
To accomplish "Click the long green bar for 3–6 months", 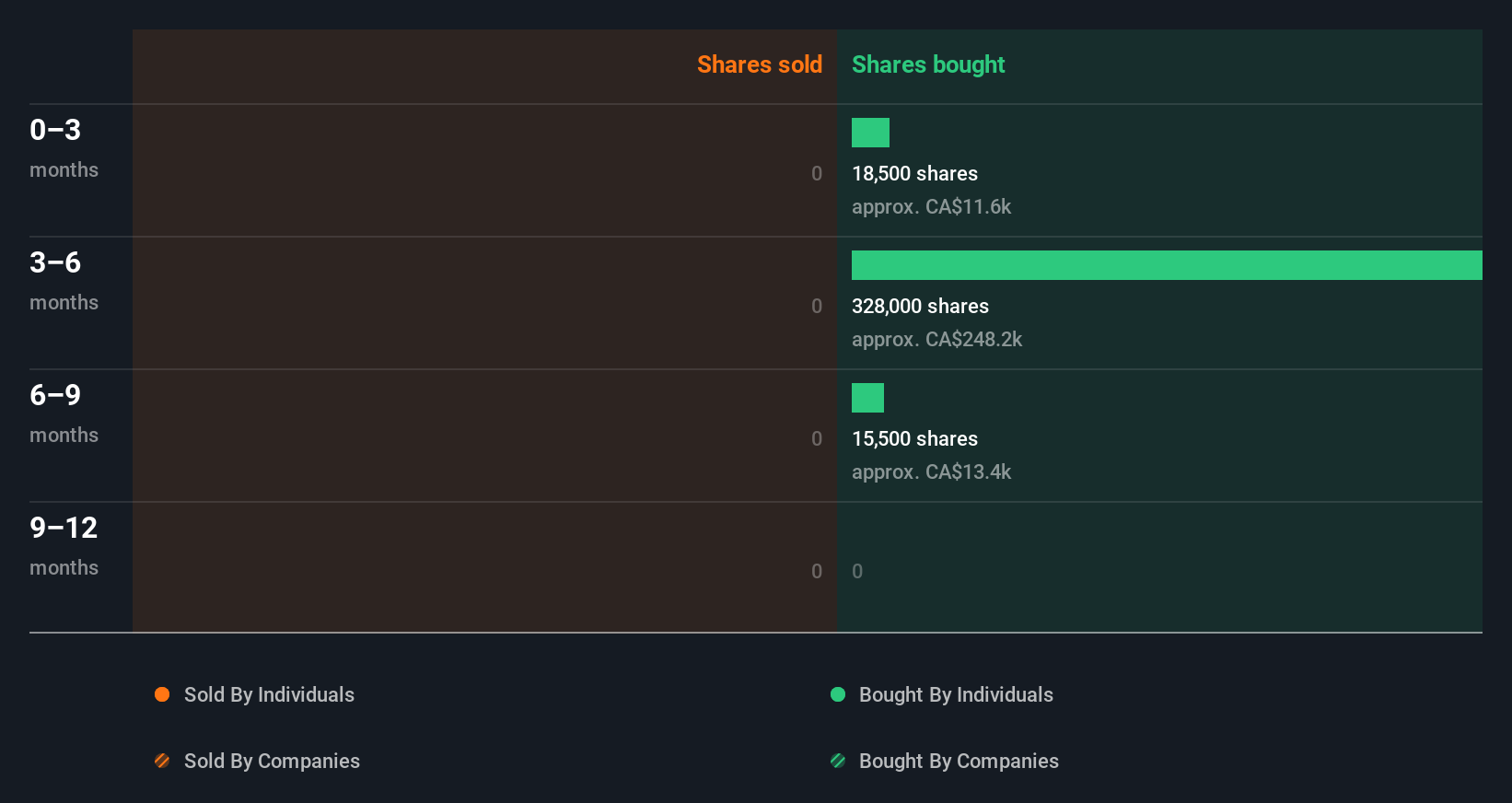I will tap(1167, 265).
